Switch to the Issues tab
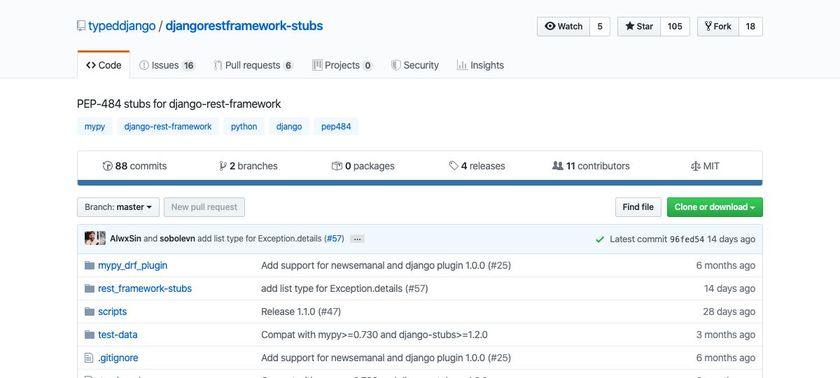840x378 pixels. tap(167, 65)
